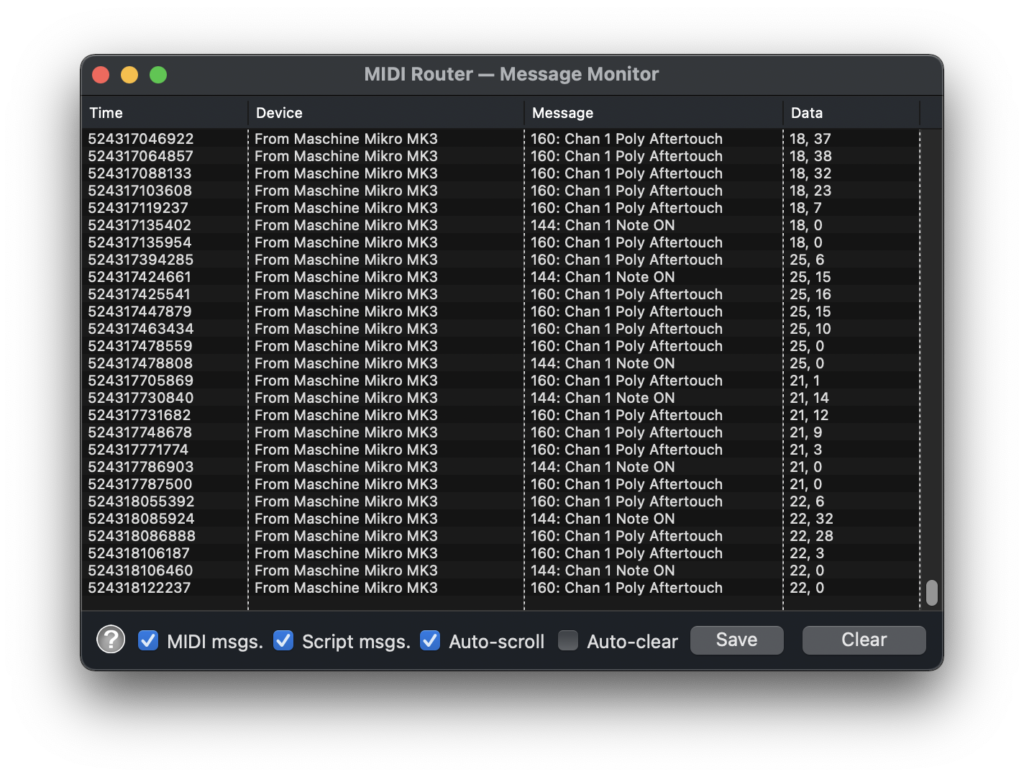Click timestamp 524317771774
Viewport: 1024px width, 777px height.
(x=138, y=450)
